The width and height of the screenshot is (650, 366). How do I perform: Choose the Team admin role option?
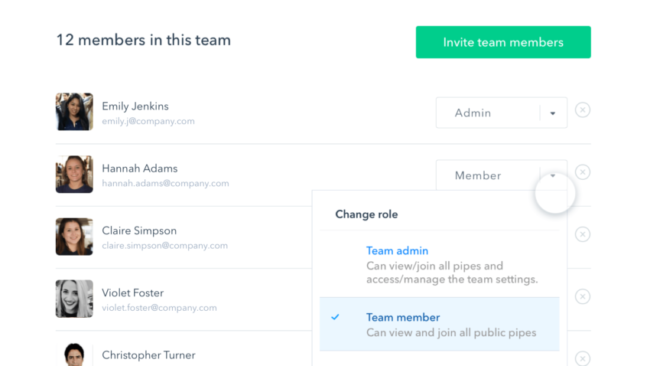439,264
